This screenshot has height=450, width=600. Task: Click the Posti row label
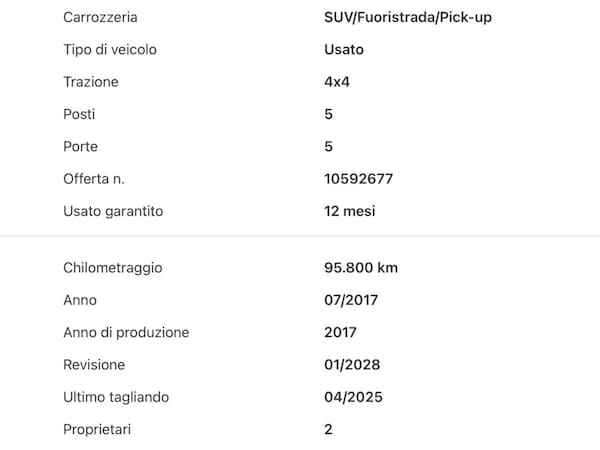[x=79, y=114]
